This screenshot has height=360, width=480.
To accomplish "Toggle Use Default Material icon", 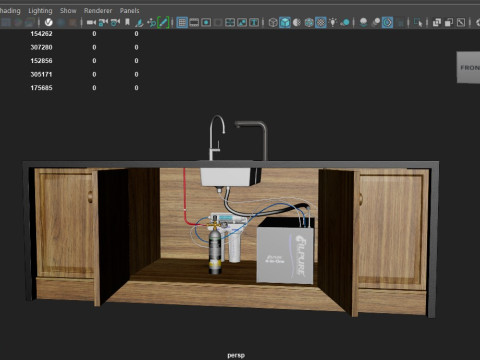I will [x=297, y=22].
